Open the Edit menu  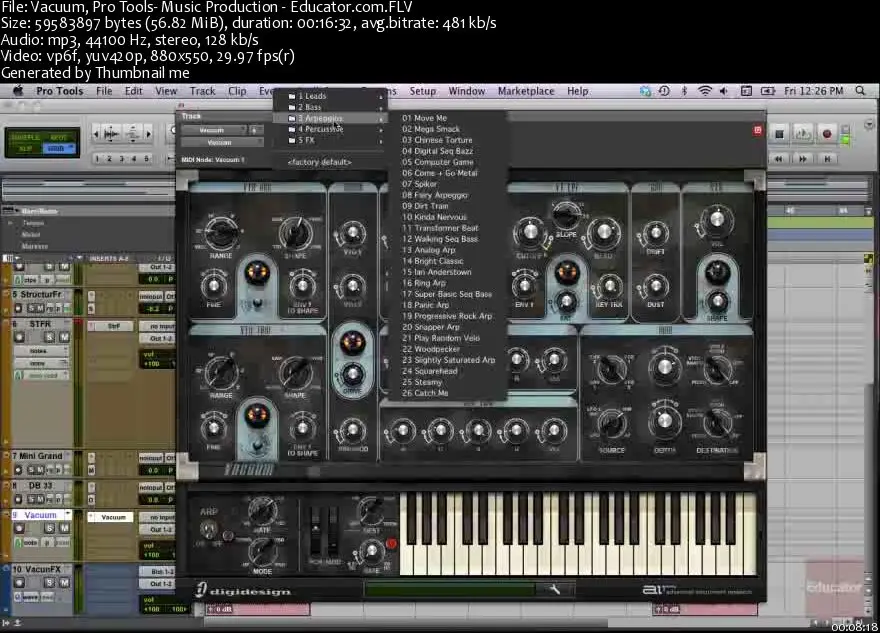tap(134, 91)
